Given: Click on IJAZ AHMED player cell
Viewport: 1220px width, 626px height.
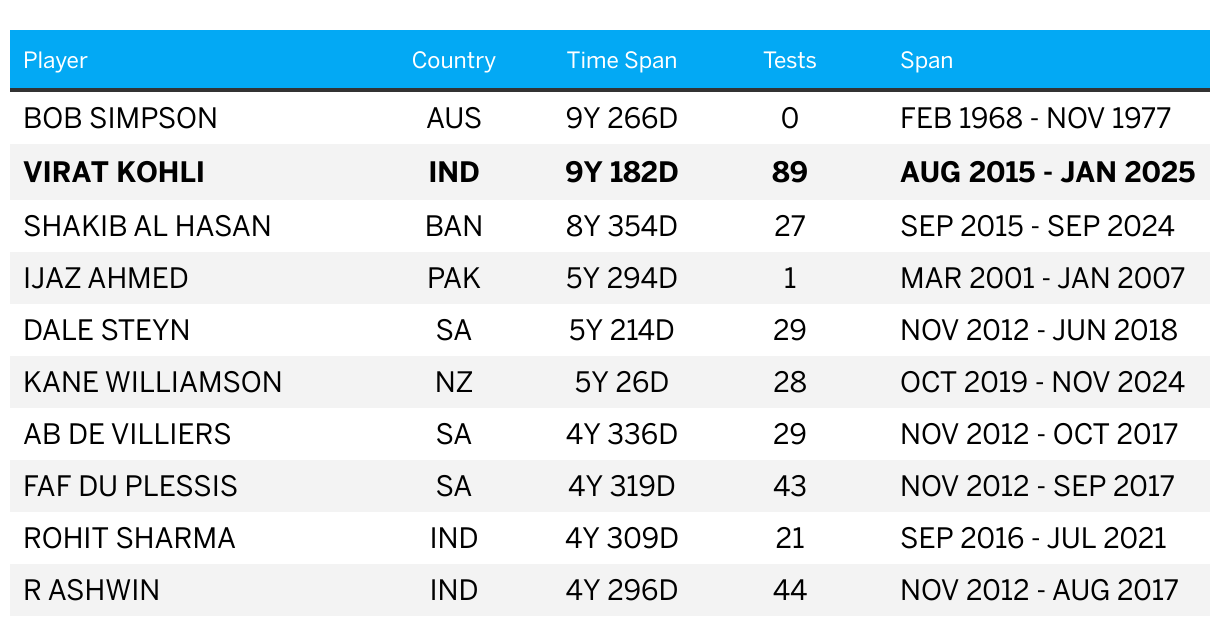Looking at the screenshot, I should point(106,277).
